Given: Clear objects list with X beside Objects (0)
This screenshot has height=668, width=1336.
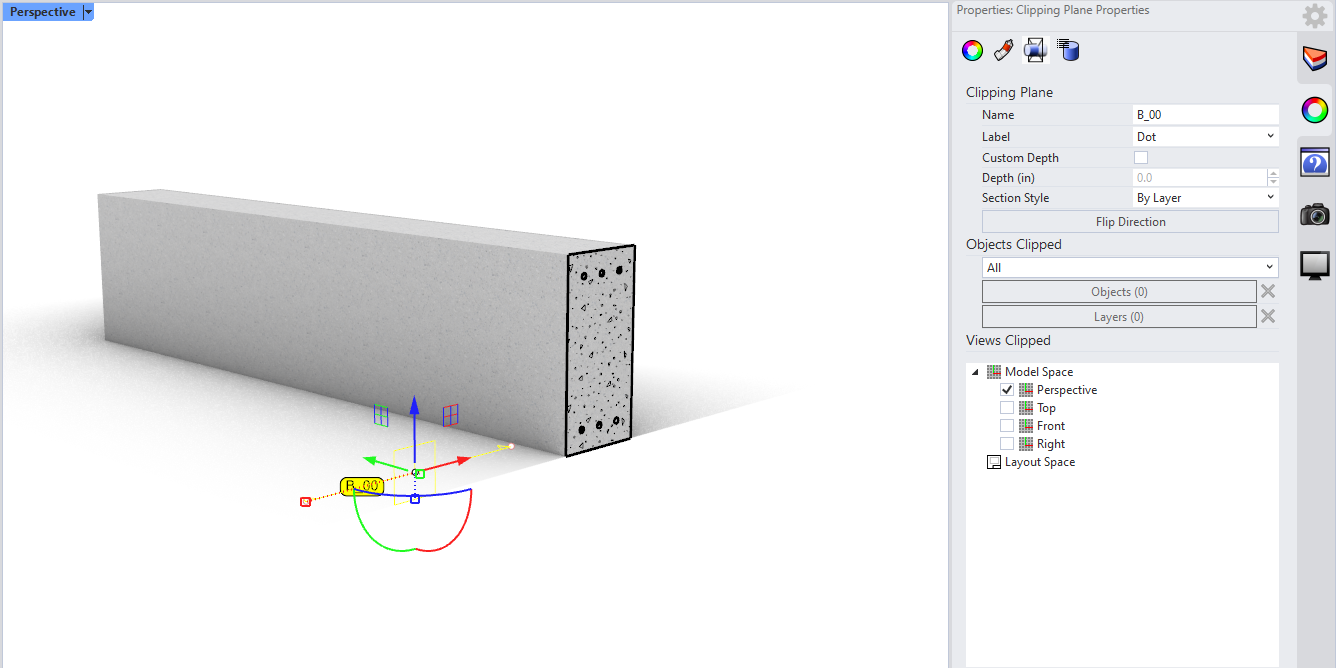Looking at the screenshot, I should [1268, 292].
